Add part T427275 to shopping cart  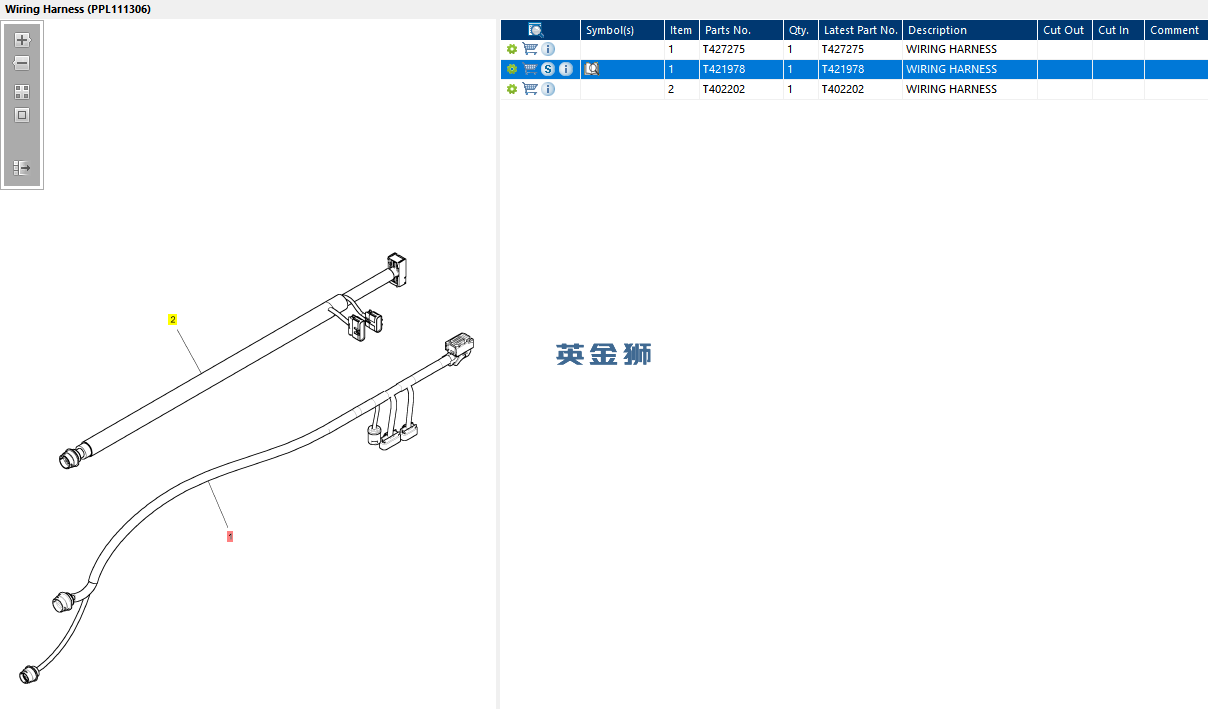coord(530,49)
